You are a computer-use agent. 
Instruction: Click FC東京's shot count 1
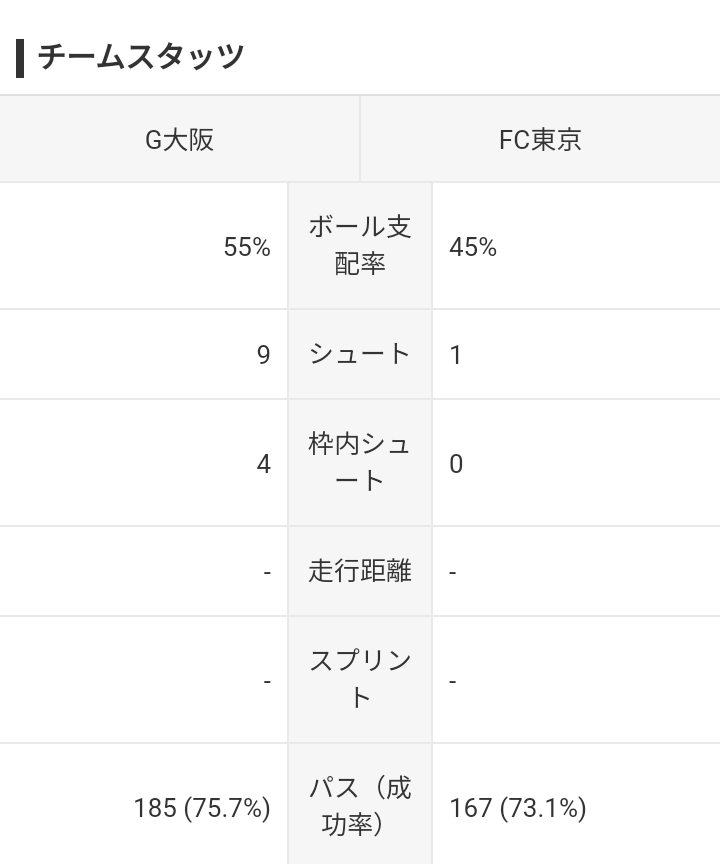(x=456, y=355)
